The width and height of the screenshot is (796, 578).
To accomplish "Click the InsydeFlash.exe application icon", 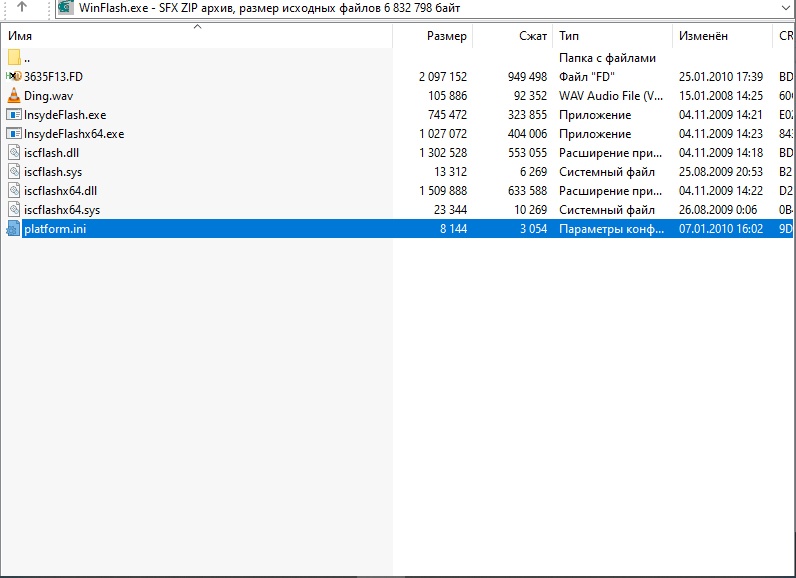I will pyautogui.click(x=14, y=115).
